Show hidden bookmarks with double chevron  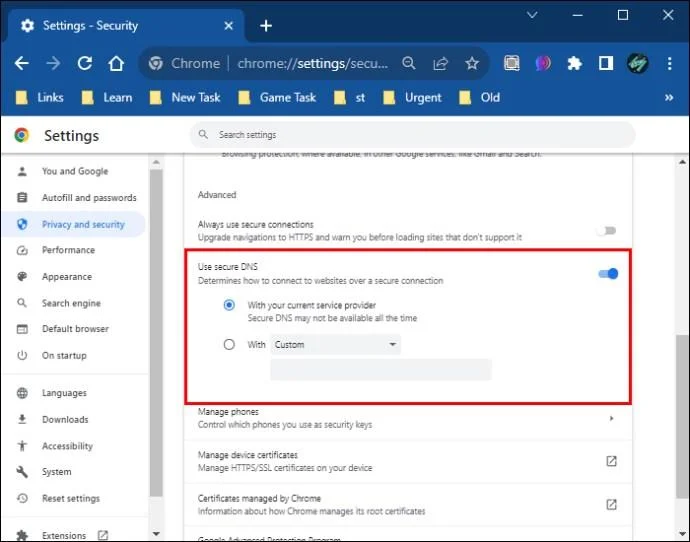point(669,98)
